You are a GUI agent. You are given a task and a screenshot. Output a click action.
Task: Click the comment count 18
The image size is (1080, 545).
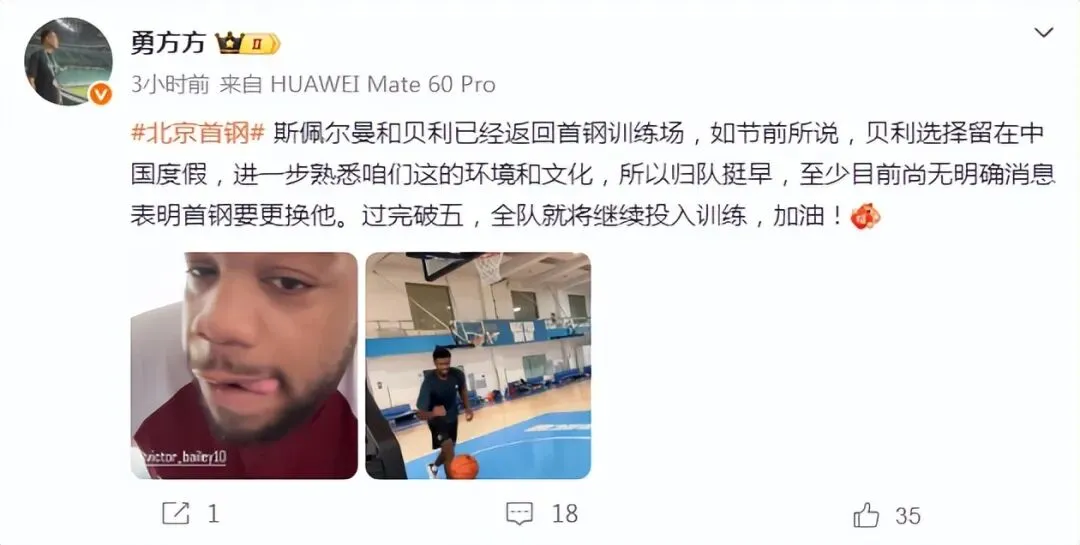(564, 514)
